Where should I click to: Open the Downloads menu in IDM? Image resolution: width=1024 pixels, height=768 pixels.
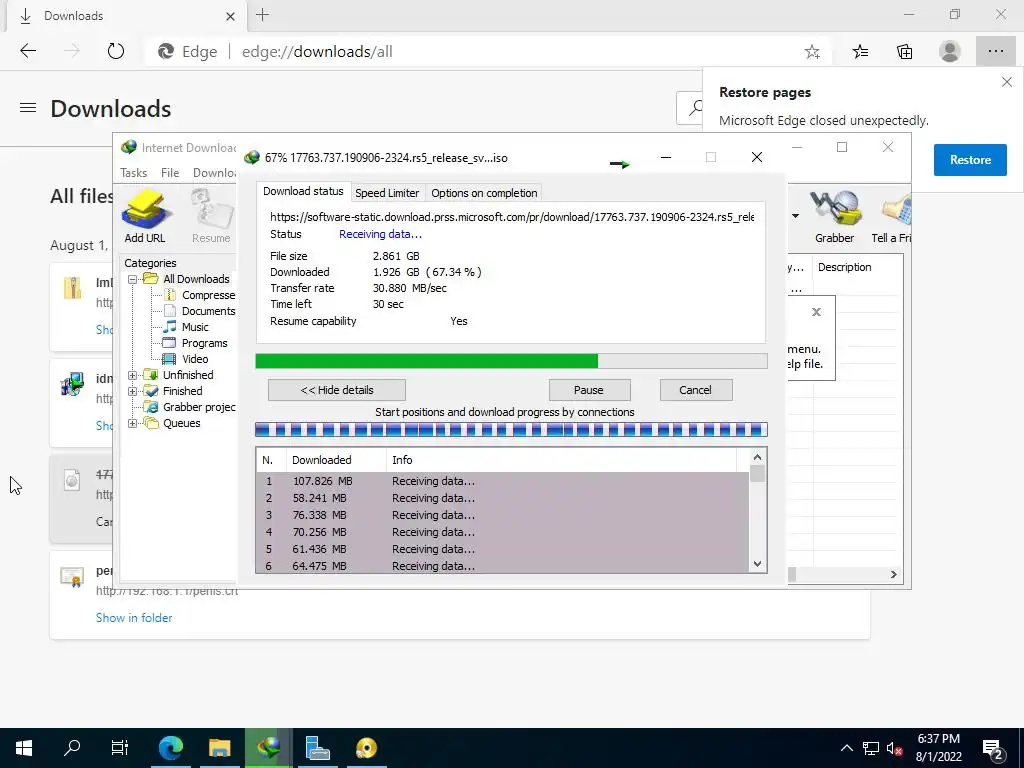coord(214,172)
